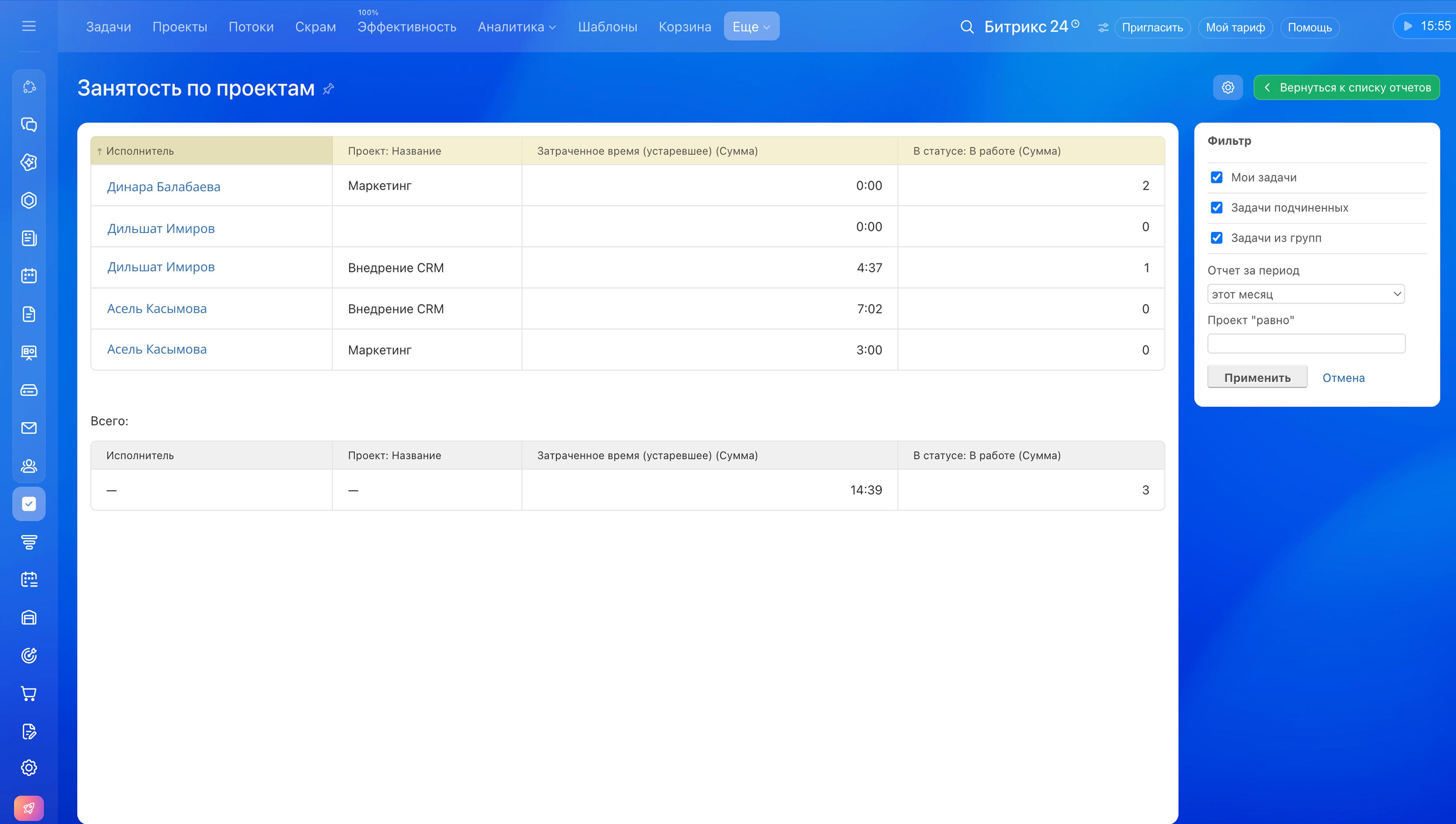Open Динара Балабаева profile link

coord(164,187)
